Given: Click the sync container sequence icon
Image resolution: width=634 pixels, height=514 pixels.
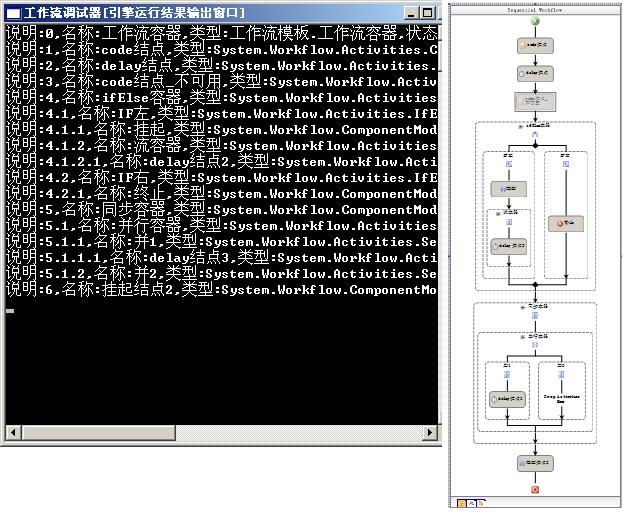Looking at the screenshot, I should pyautogui.click(x=535, y=315).
